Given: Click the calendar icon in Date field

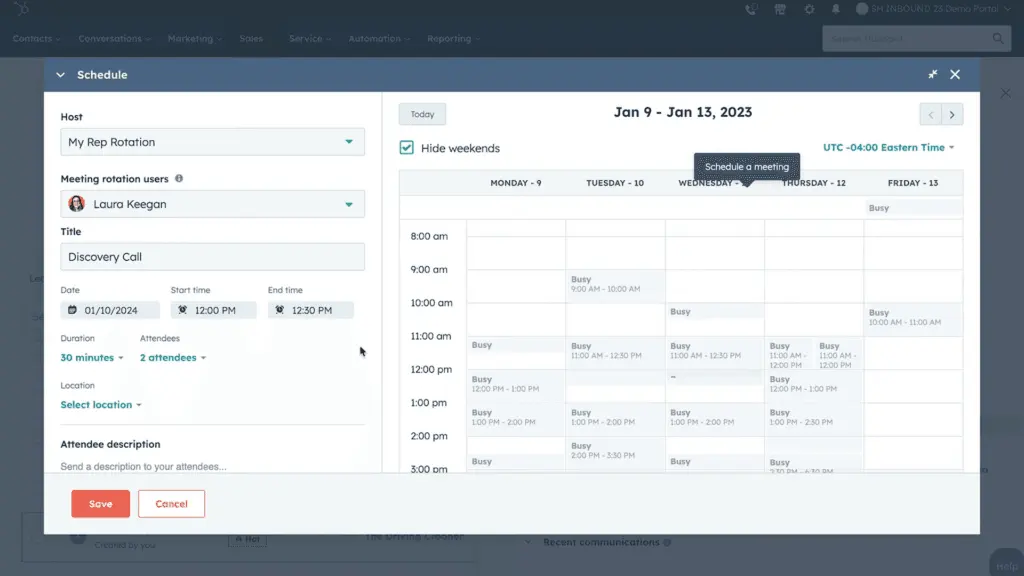Looking at the screenshot, I should click(72, 310).
